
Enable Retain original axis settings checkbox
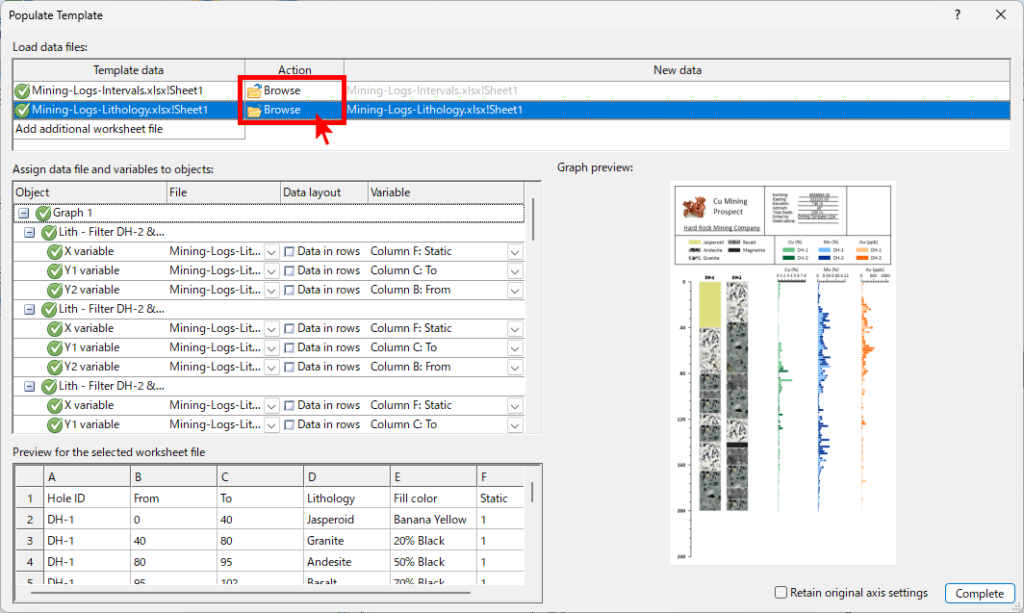[x=781, y=593]
